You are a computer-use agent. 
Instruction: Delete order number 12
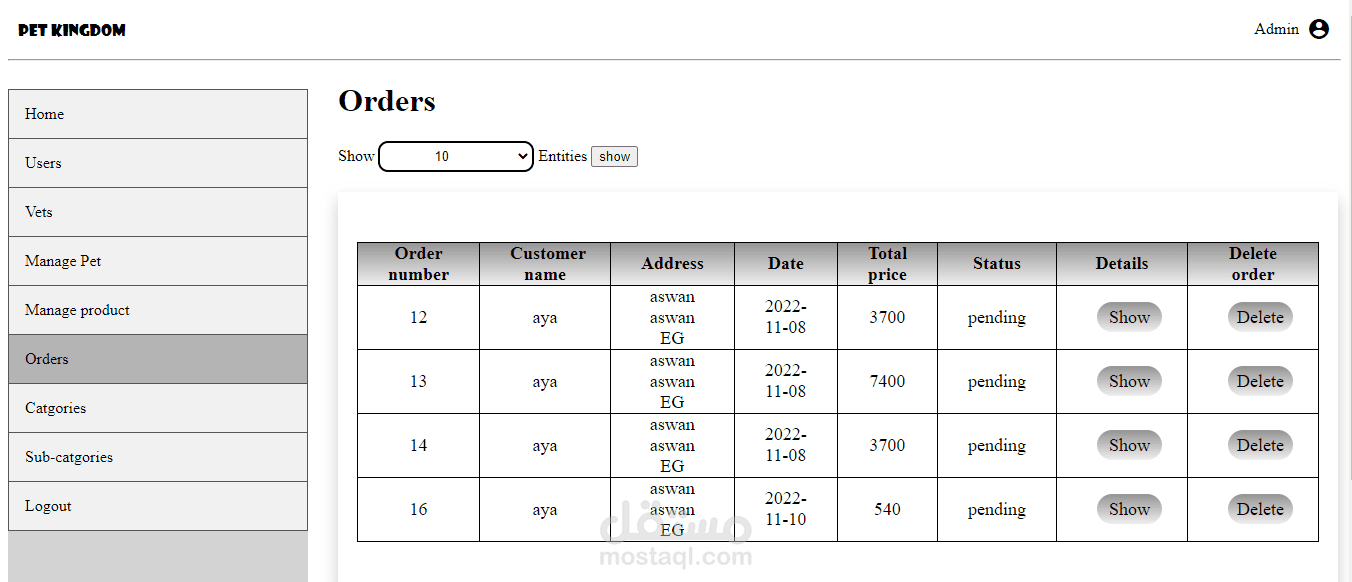click(x=1260, y=317)
